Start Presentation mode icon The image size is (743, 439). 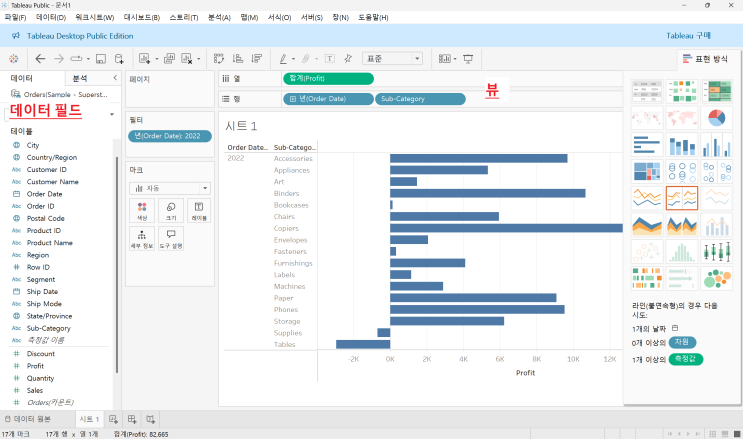pyautogui.click(x=468, y=59)
